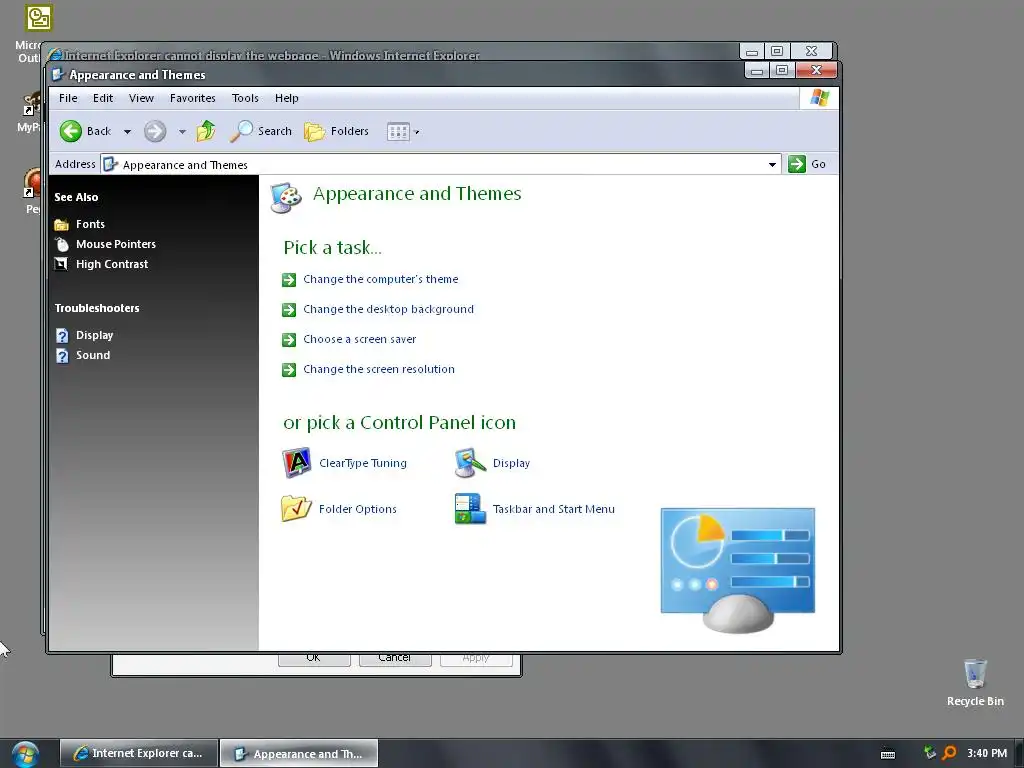Expand the Views dropdown arrow

click(417, 133)
